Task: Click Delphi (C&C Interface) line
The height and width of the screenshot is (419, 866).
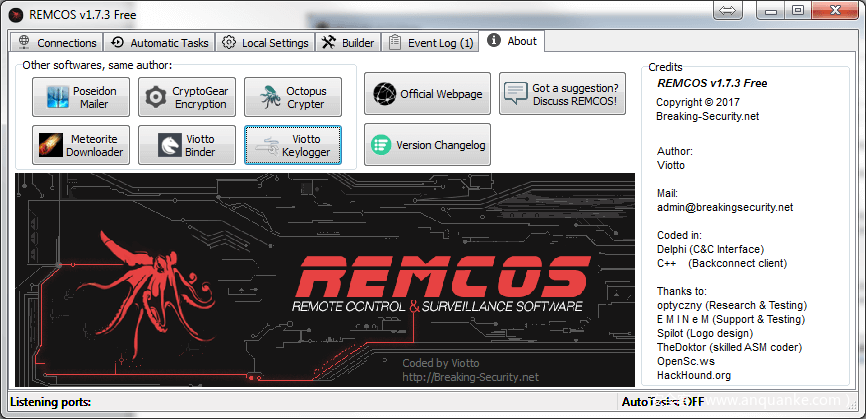Action: coord(710,249)
